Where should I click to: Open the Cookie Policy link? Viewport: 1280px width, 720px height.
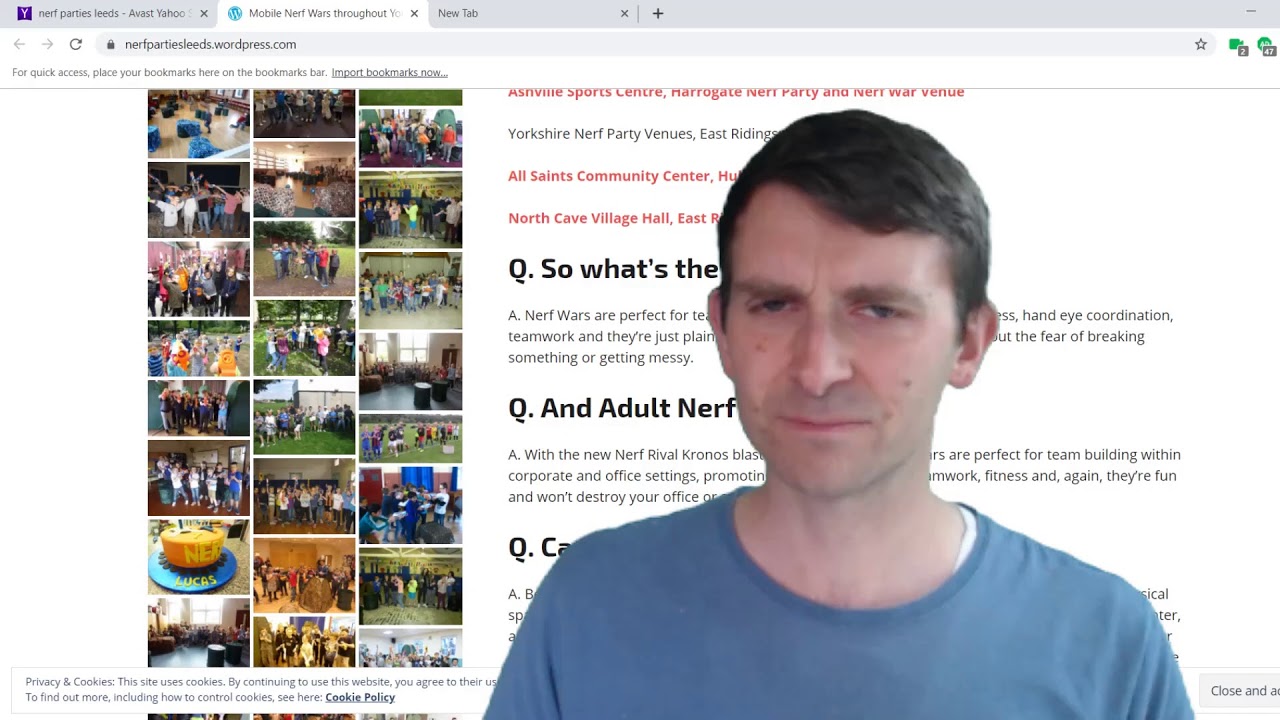coord(360,697)
